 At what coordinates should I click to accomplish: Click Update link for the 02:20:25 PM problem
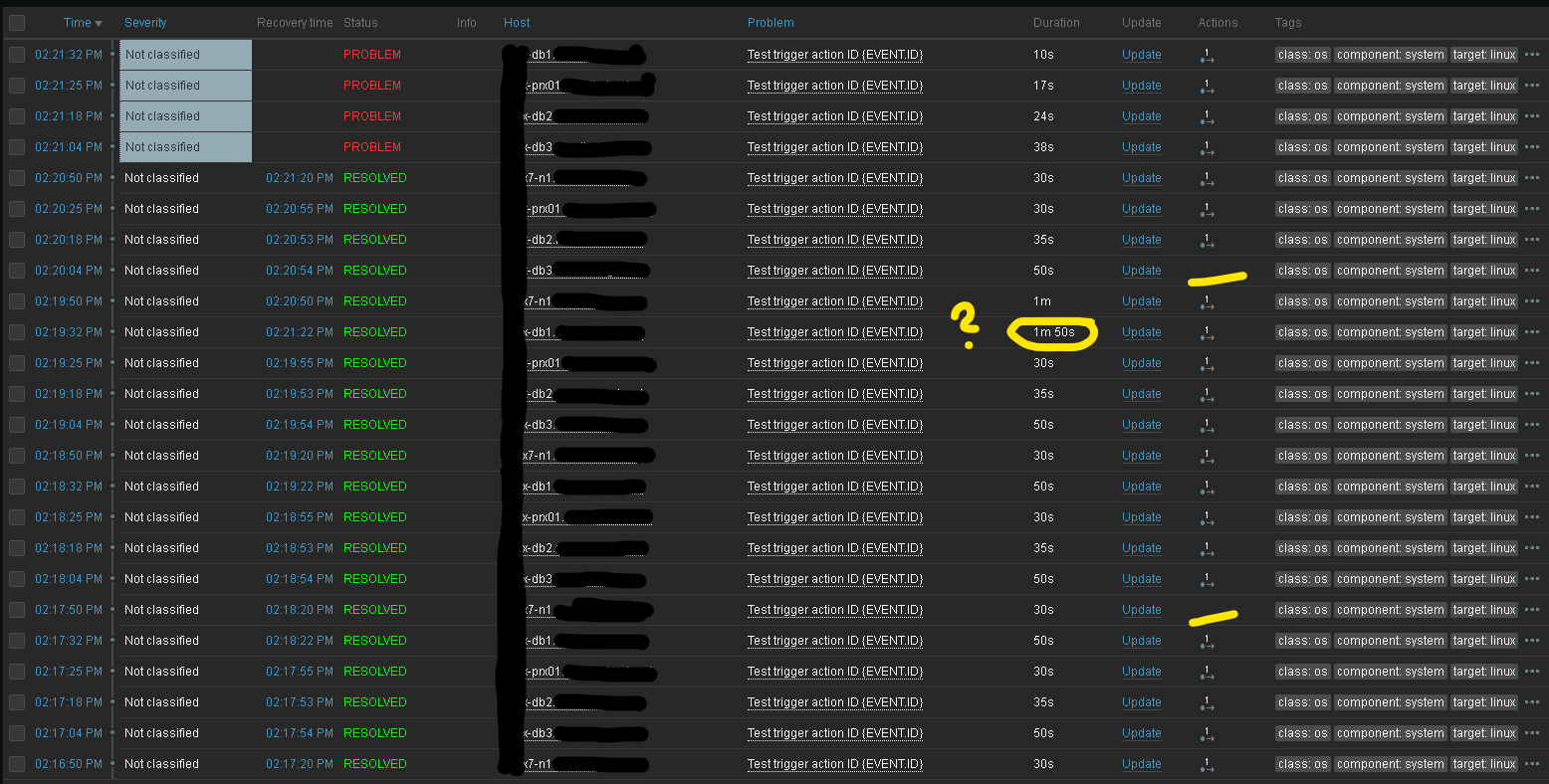tap(1141, 209)
